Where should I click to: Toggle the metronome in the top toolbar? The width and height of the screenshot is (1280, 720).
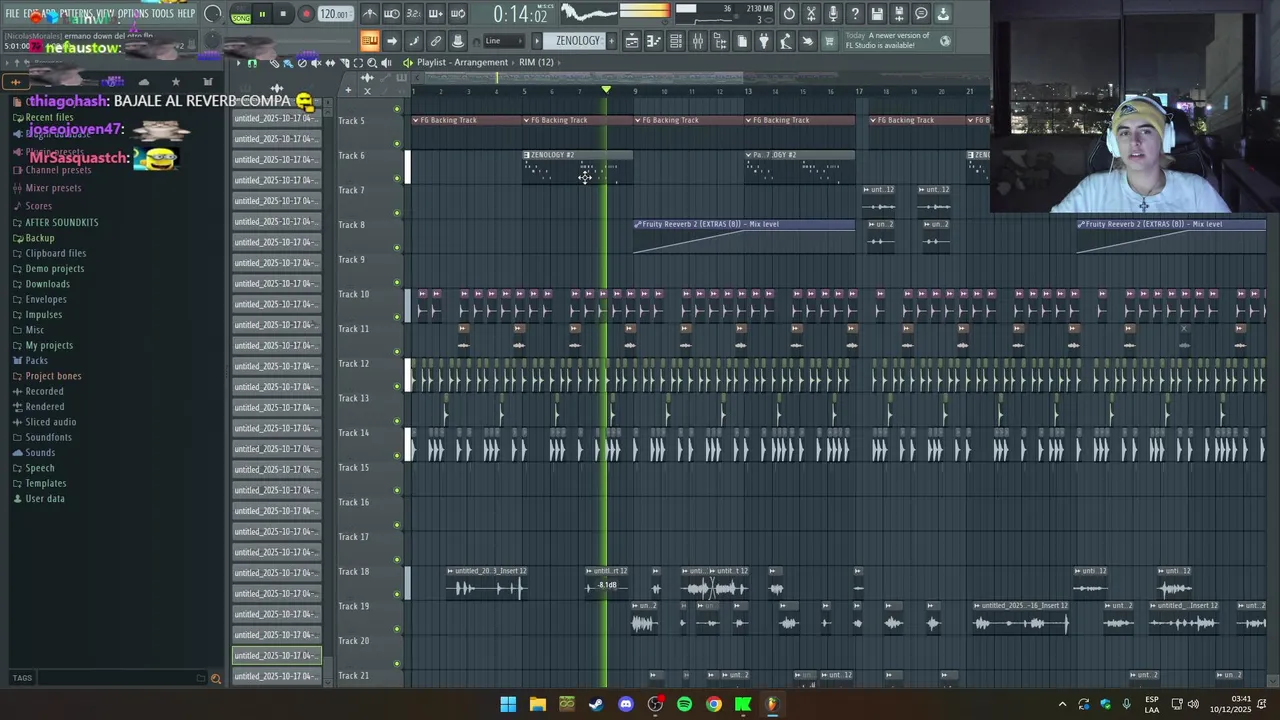pos(370,14)
